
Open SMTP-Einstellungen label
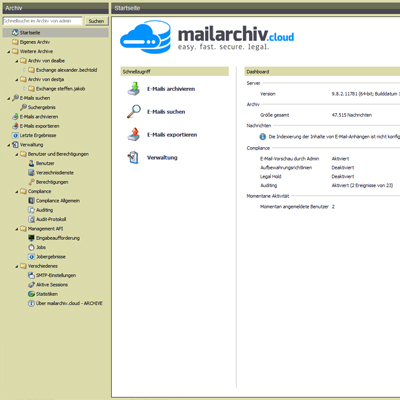56,275
